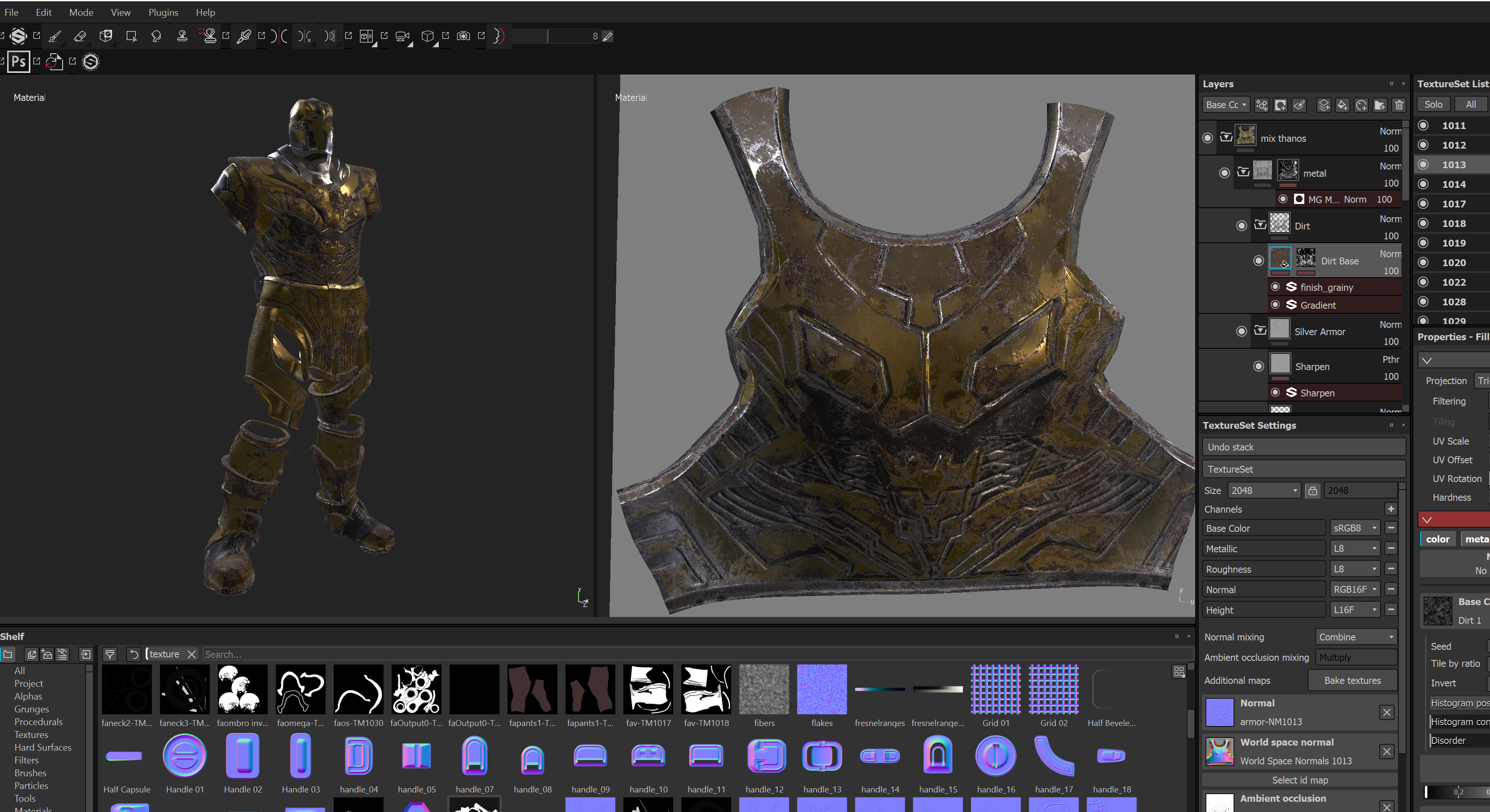Delete layer with trash icon

pos(1399,105)
